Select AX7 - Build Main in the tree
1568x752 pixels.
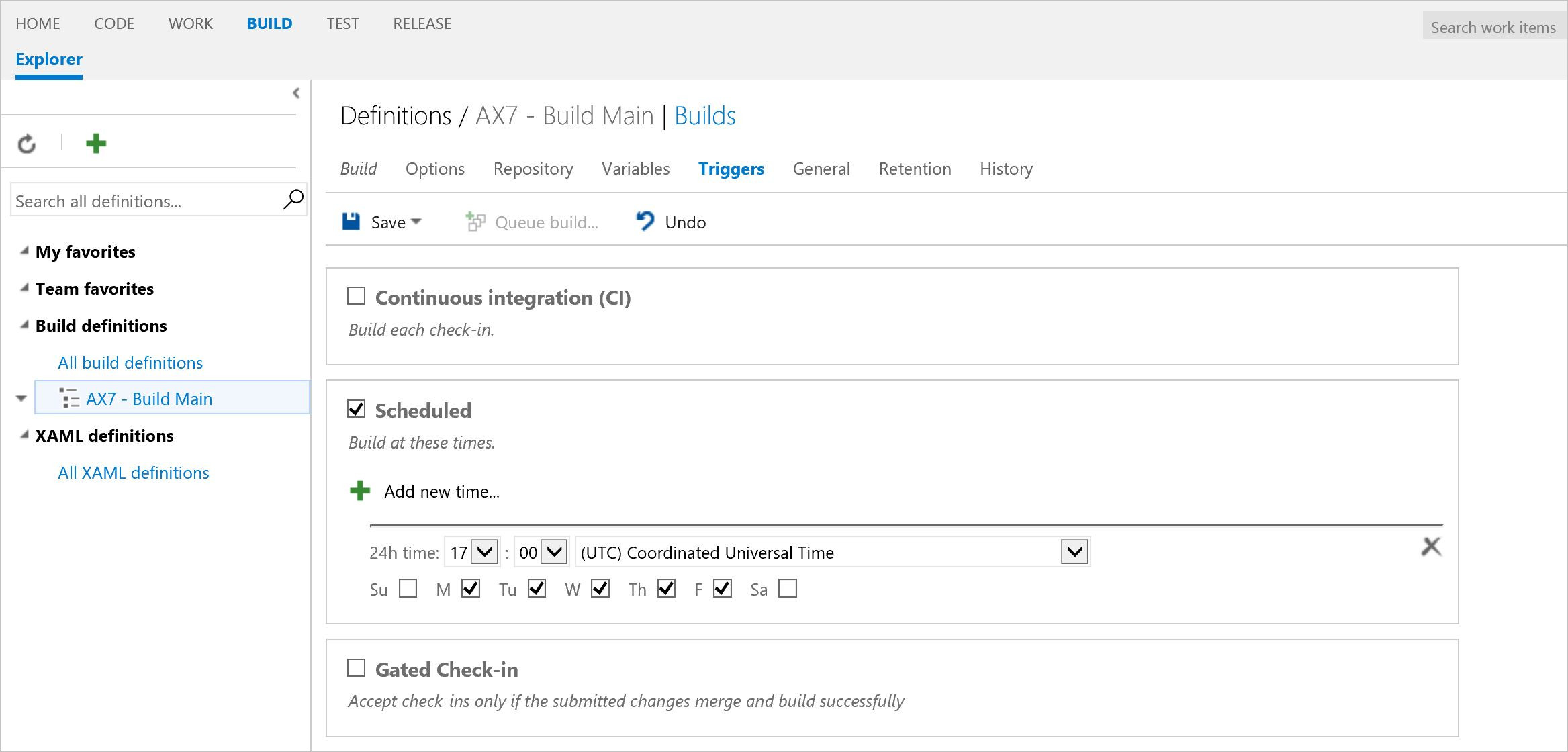pyautogui.click(x=172, y=397)
